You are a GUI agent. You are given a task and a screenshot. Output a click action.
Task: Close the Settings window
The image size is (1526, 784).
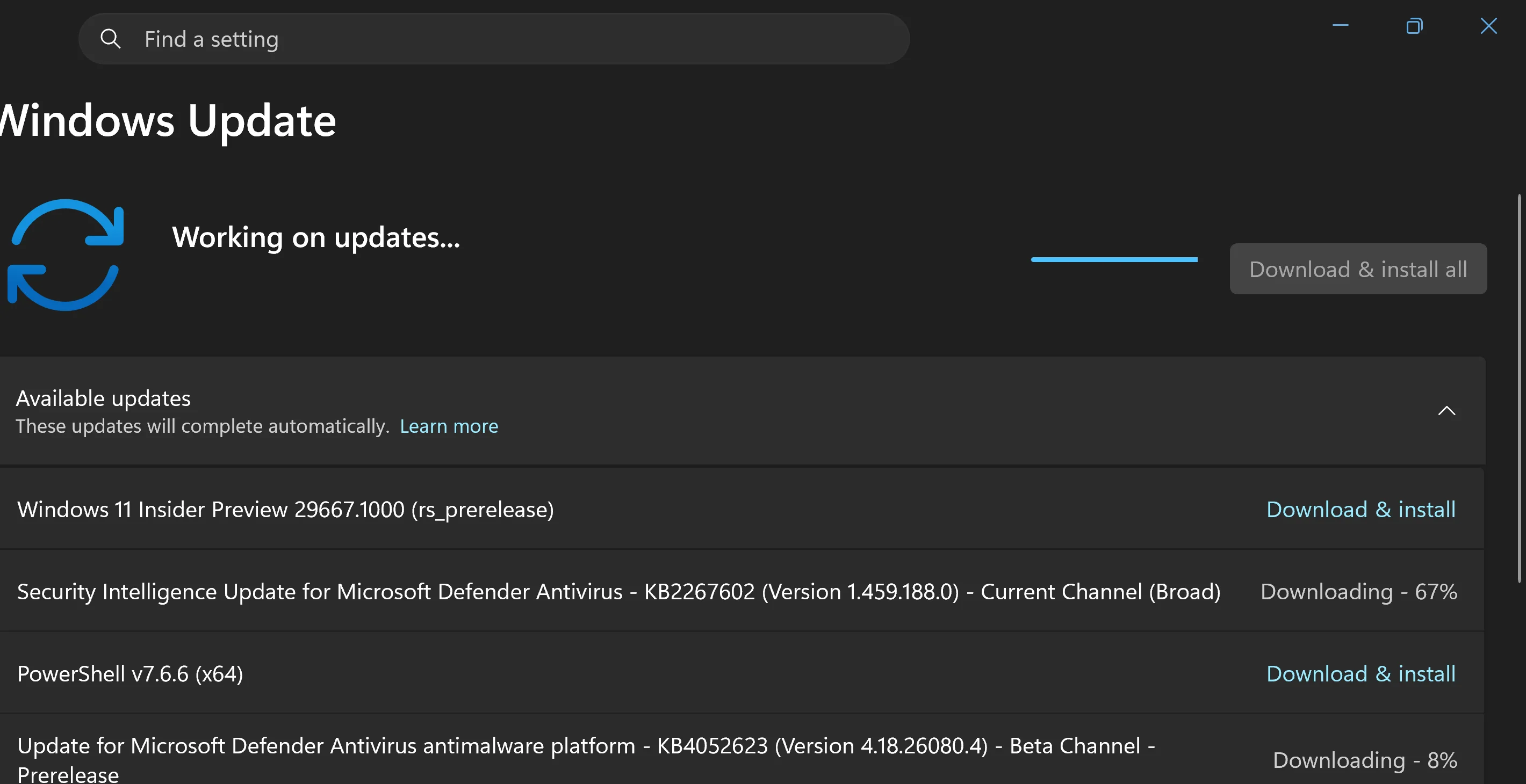coord(1488,25)
